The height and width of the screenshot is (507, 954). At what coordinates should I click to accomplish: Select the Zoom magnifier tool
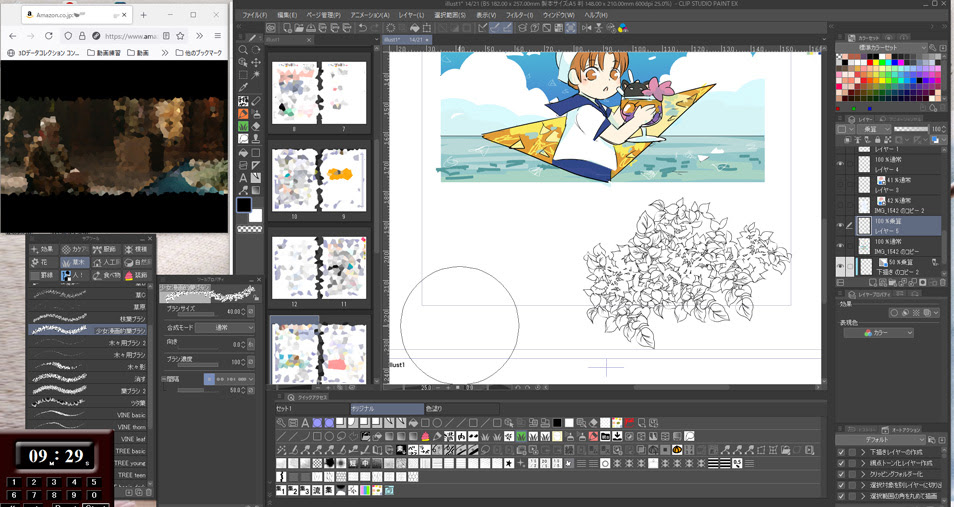[243, 50]
